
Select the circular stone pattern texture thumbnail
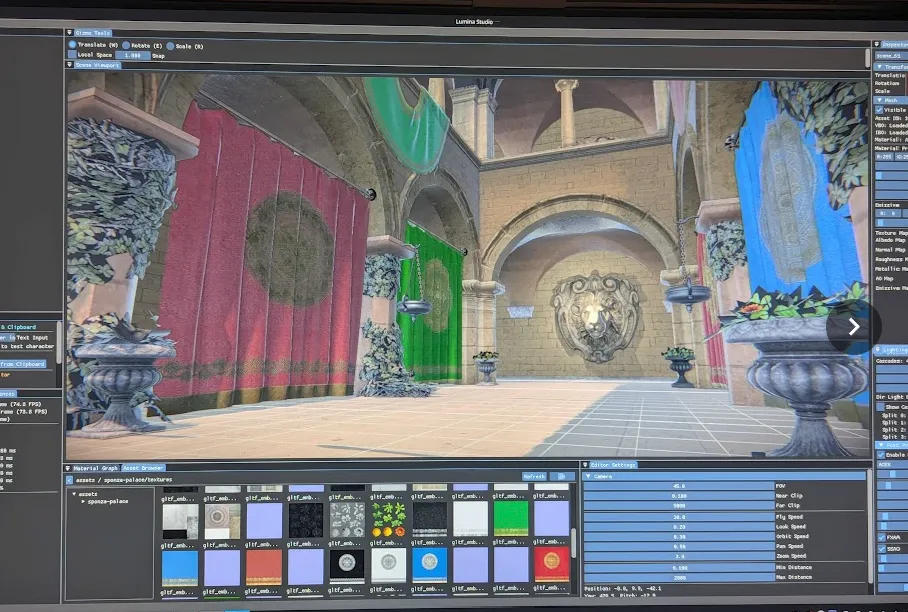click(x=222, y=521)
